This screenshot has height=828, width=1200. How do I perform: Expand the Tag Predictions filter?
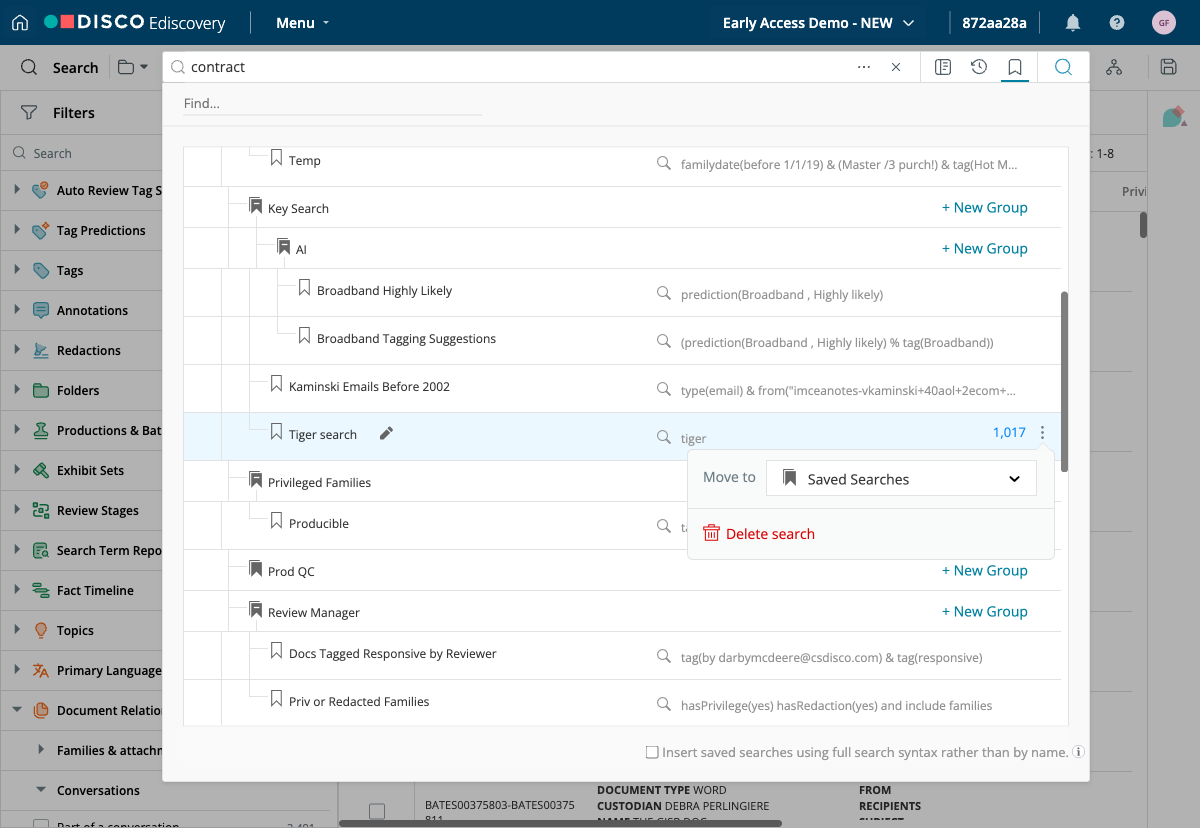(x=17, y=230)
